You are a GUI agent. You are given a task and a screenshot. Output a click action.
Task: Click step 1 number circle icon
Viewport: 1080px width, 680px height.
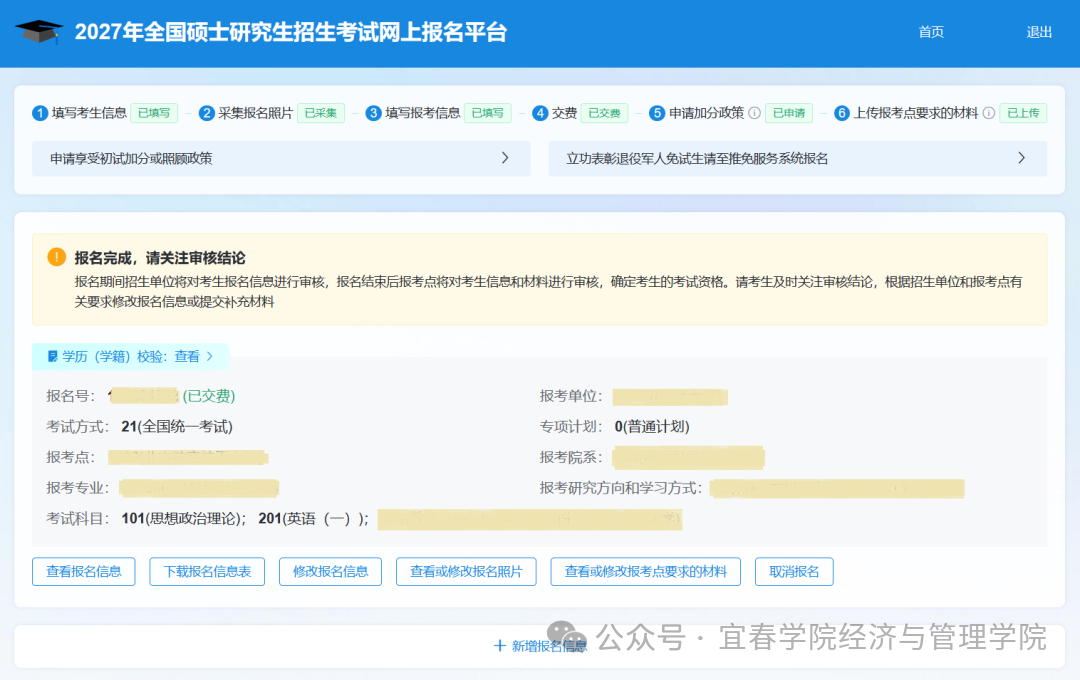coord(40,113)
